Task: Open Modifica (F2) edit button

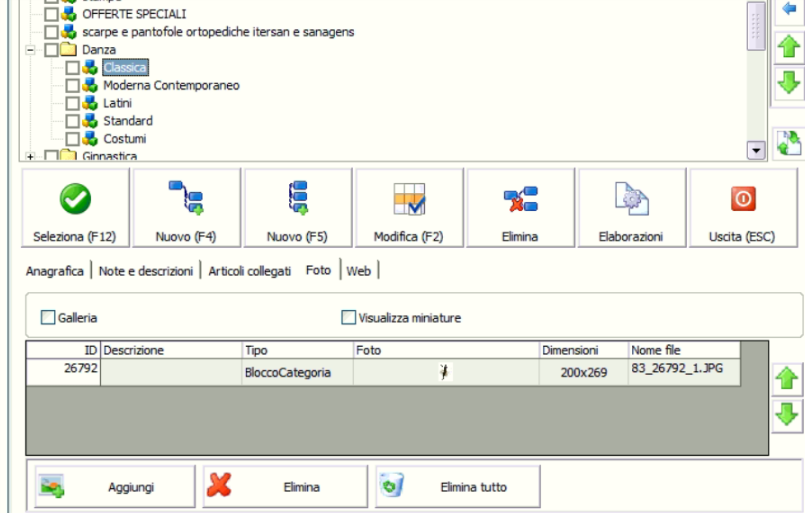Action: click(x=409, y=208)
